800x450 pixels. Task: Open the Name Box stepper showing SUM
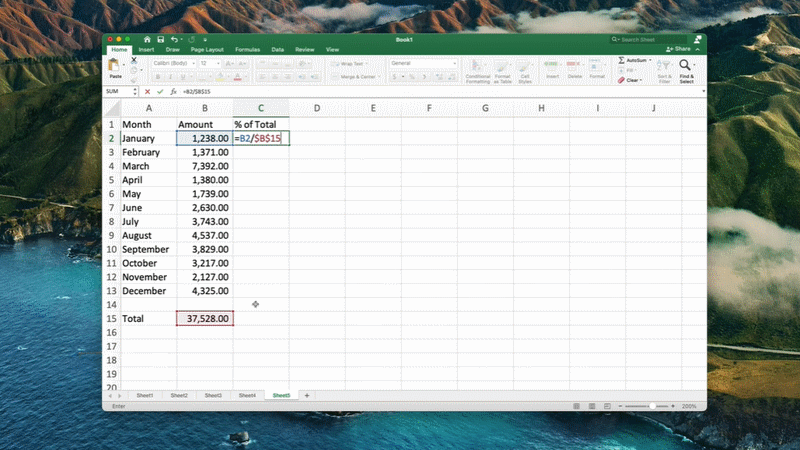pos(135,91)
